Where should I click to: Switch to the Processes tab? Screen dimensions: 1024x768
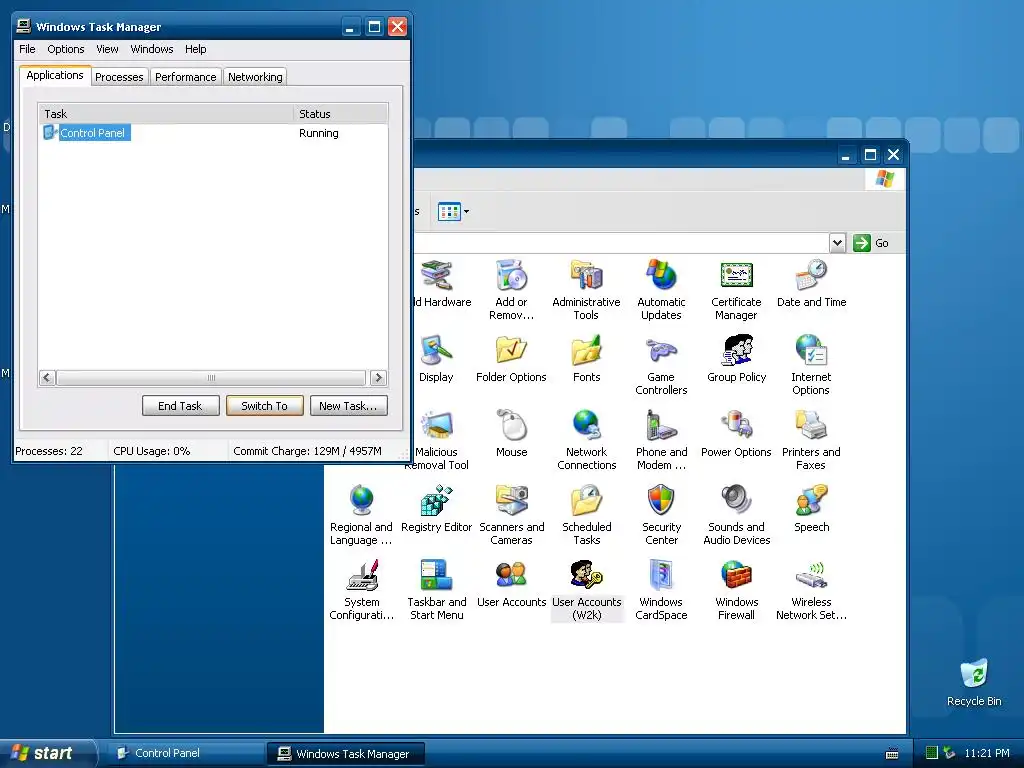pyautogui.click(x=120, y=77)
